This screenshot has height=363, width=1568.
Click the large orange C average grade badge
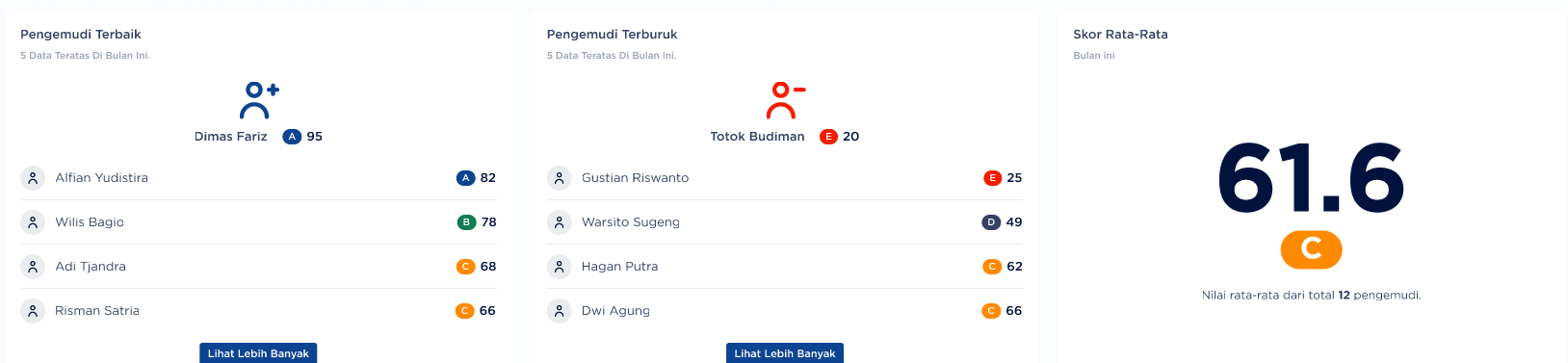1311,249
